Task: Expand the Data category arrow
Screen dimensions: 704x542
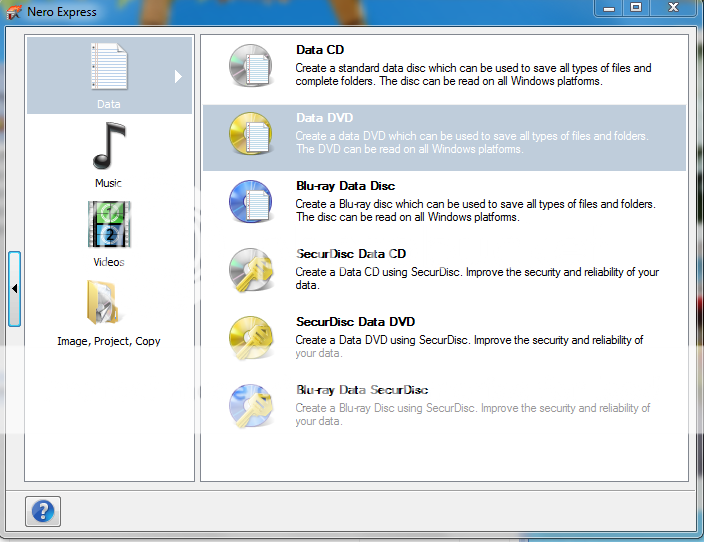Action: pyautogui.click(x=178, y=76)
